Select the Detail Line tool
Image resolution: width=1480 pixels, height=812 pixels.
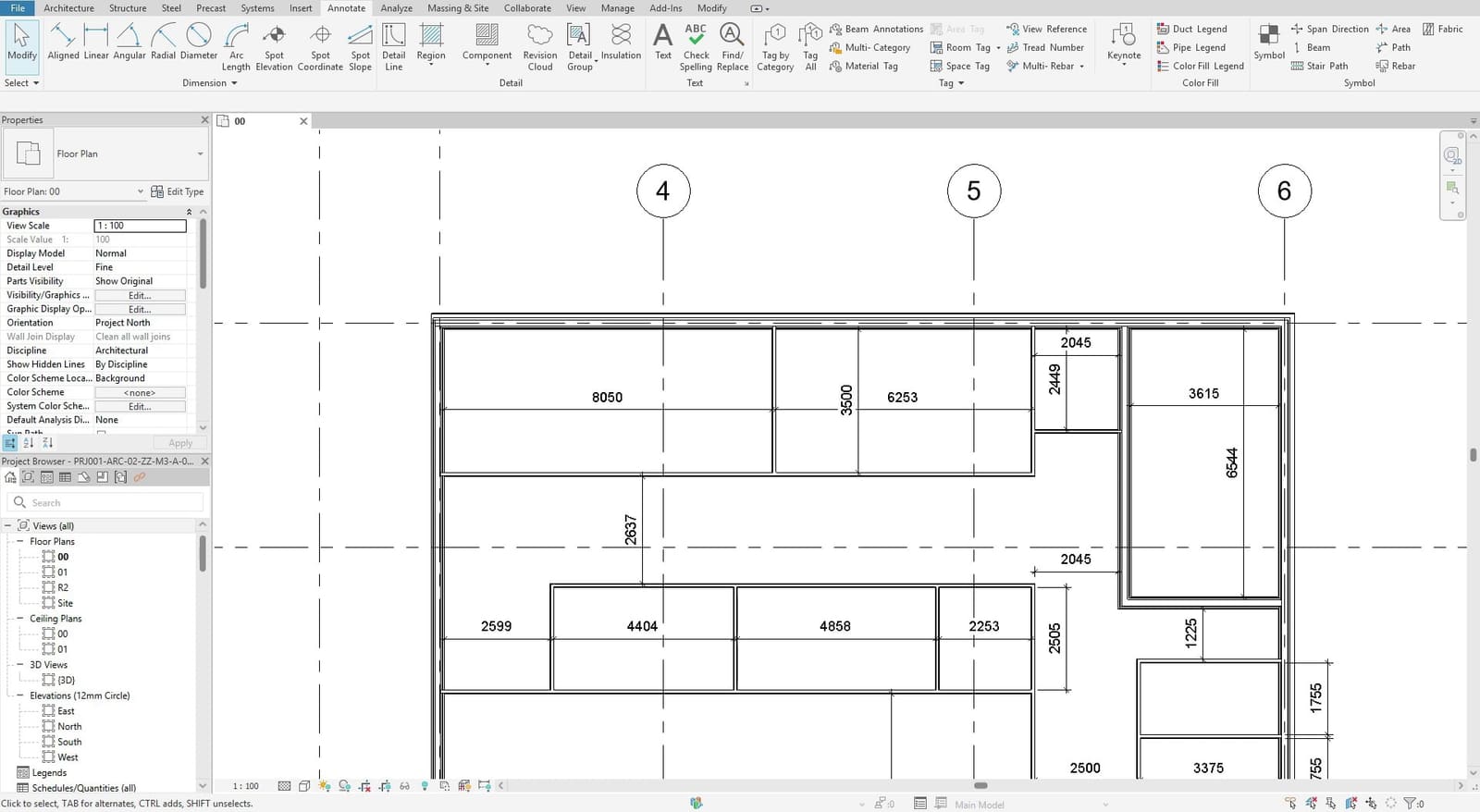[394, 48]
